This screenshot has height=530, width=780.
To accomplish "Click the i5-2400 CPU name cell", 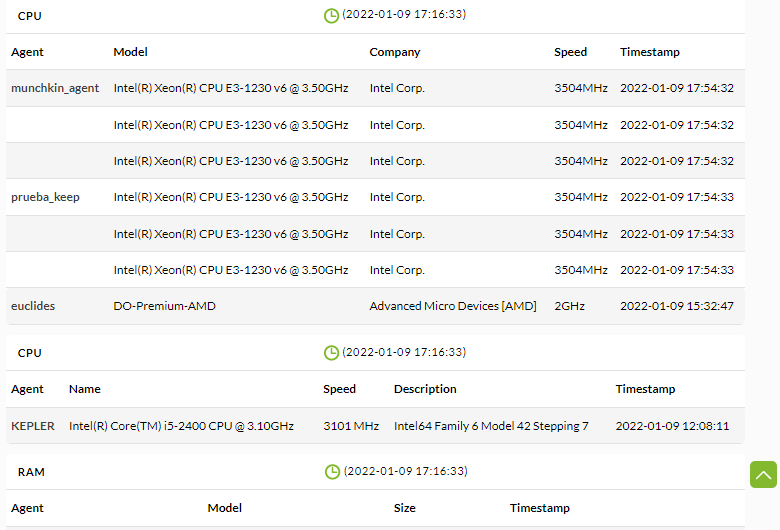I will pos(181,426).
